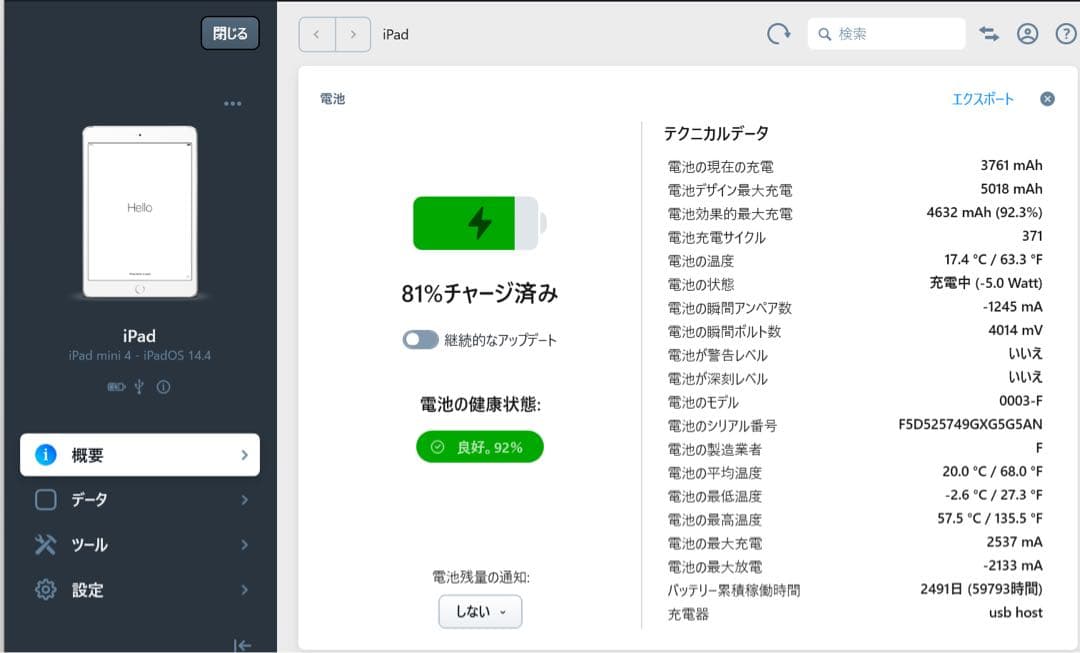Image resolution: width=1080 pixels, height=653 pixels.
Task: Expand the データ chevron
Action: tap(245, 499)
